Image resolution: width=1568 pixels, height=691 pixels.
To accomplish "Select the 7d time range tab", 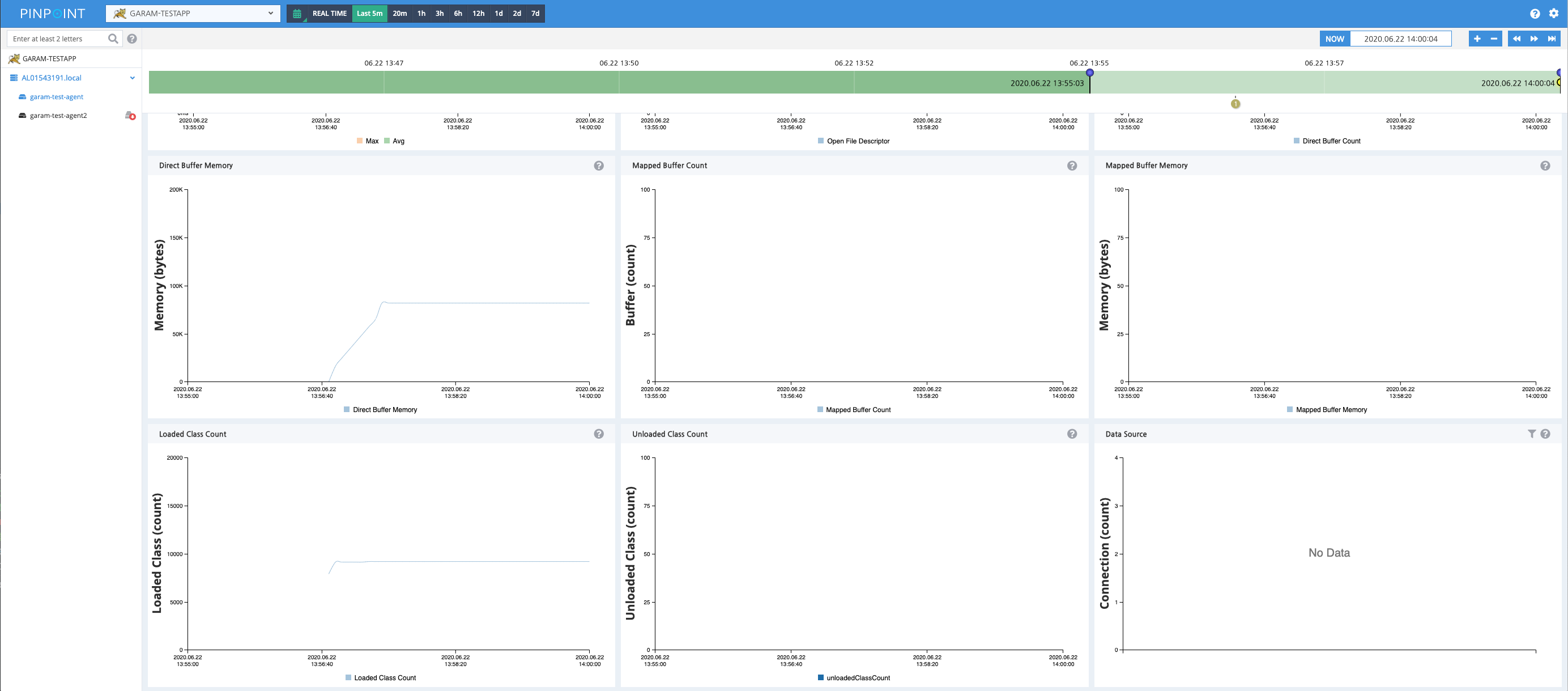I will click(534, 14).
